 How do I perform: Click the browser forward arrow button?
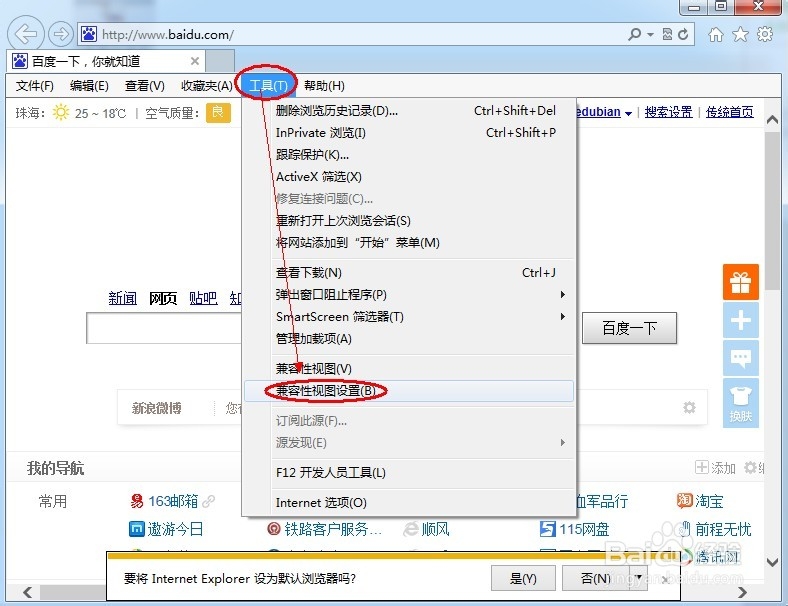pos(60,34)
